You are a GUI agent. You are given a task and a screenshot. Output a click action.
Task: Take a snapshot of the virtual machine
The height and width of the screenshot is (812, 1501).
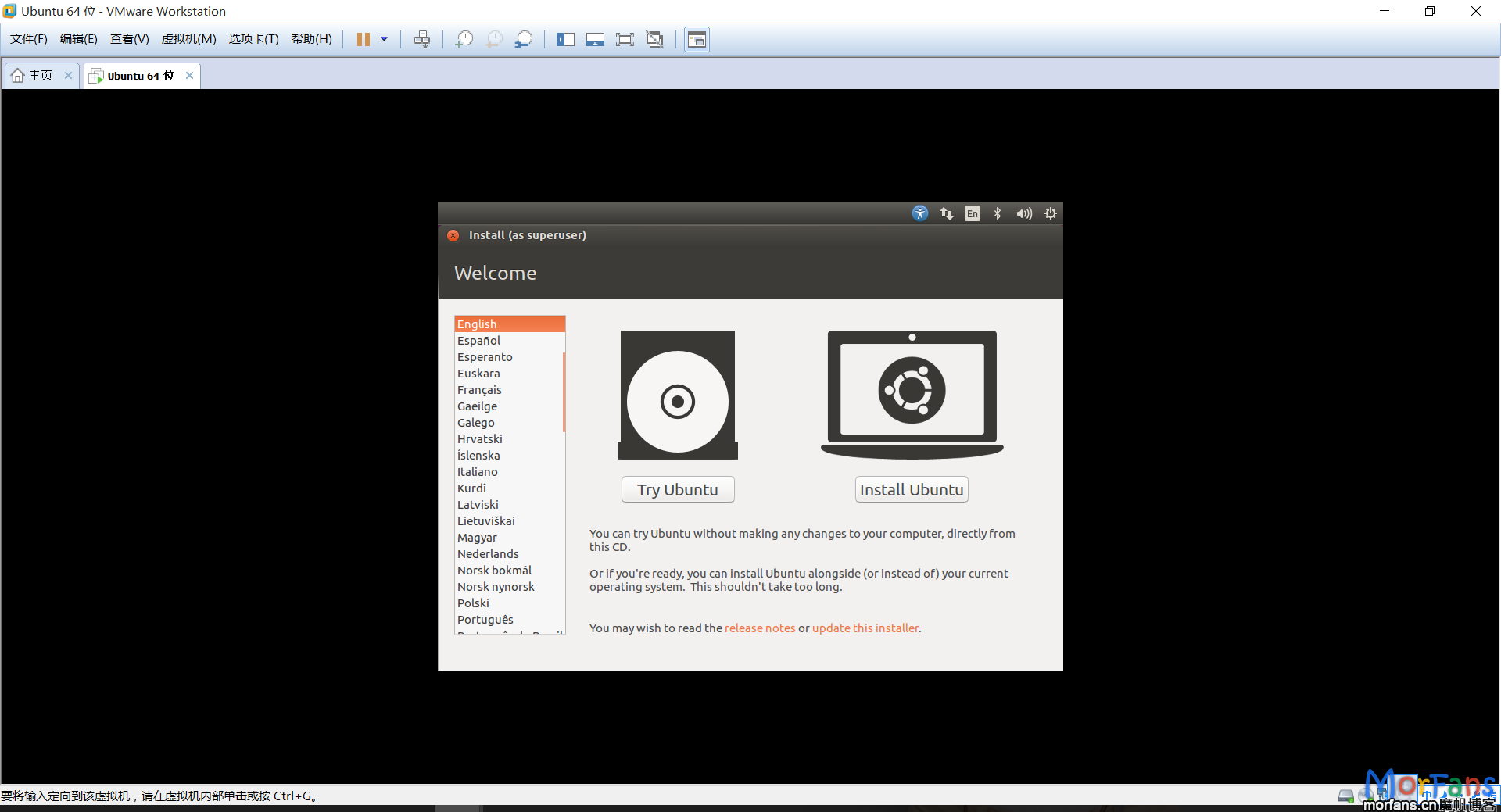464,39
